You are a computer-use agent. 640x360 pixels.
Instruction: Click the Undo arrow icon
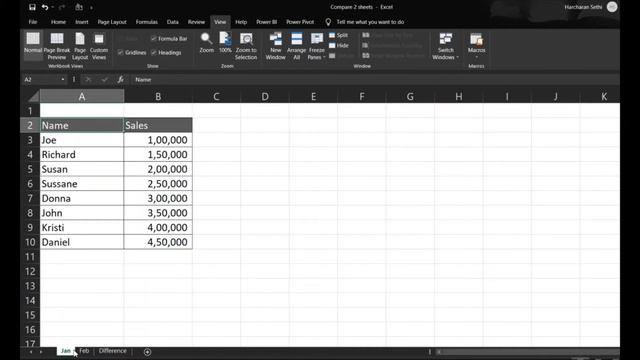point(45,7)
